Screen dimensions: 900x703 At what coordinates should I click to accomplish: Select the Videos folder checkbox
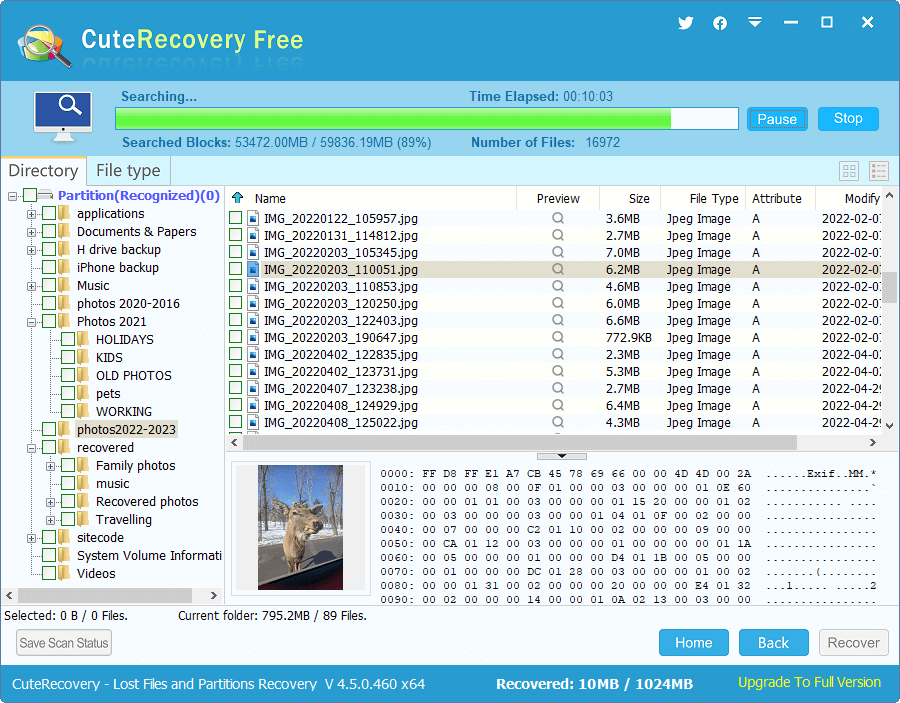[x=49, y=573]
